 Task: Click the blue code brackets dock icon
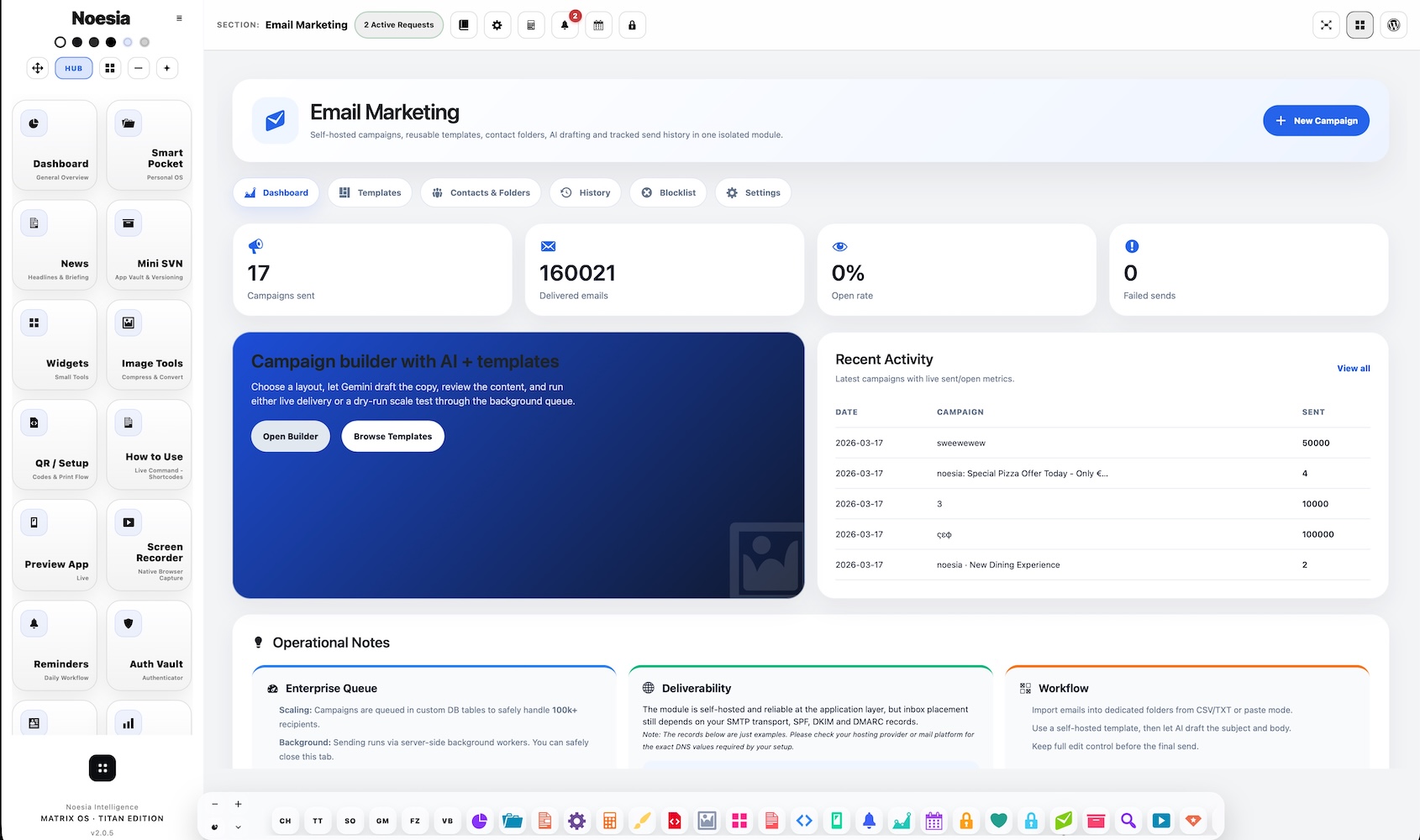coord(804,821)
